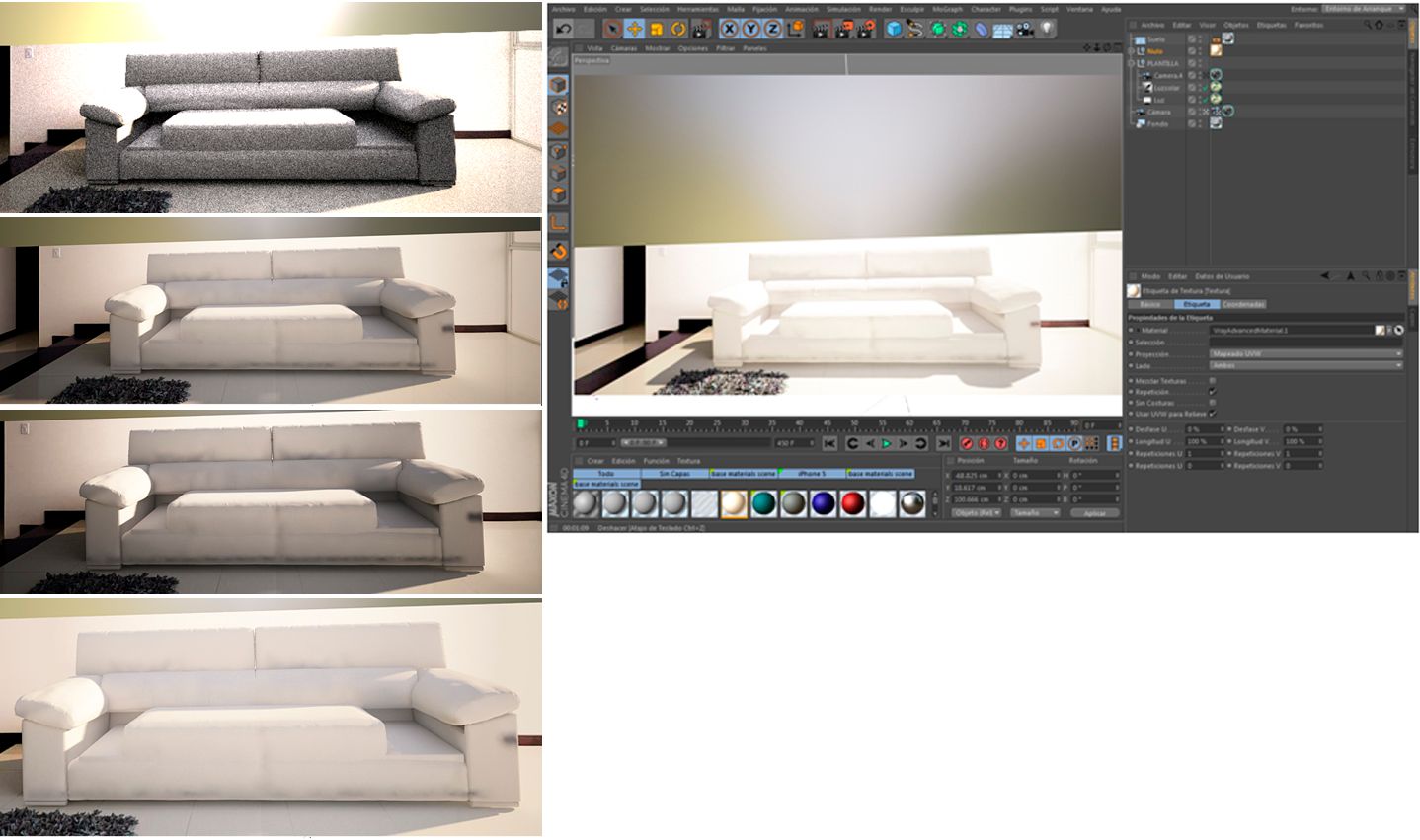Click the autokeying red button
Screen dimensions: 1420x840
[984, 444]
